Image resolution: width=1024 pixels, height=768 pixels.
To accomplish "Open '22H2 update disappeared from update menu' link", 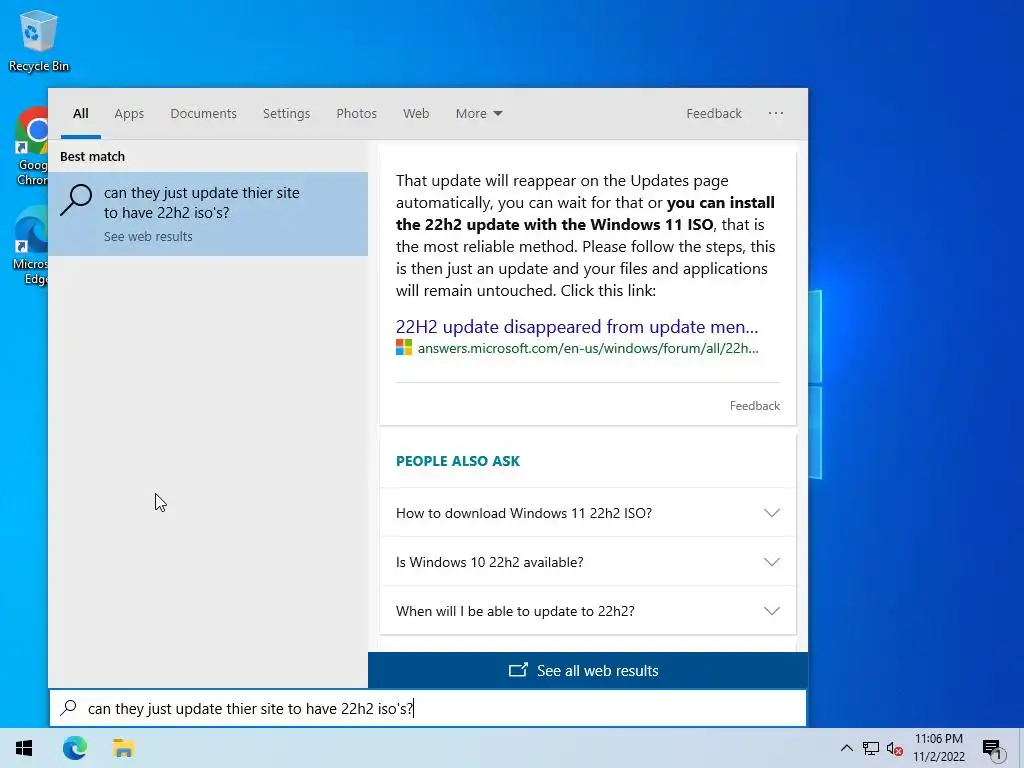I will [x=577, y=327].
